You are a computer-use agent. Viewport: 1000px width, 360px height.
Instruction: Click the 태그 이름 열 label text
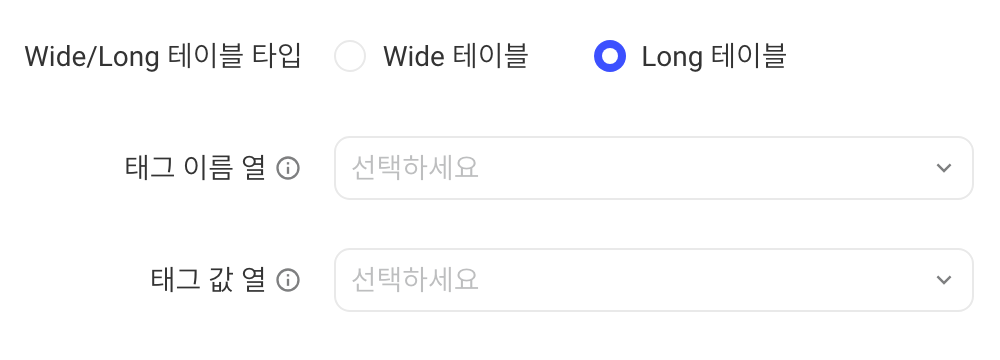(x=195, y=169)
